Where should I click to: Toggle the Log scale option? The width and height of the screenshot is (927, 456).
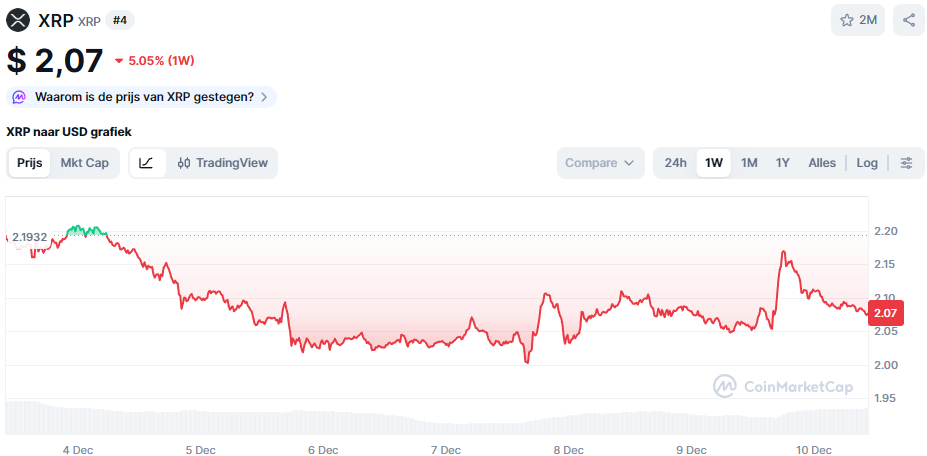point(867,163)
